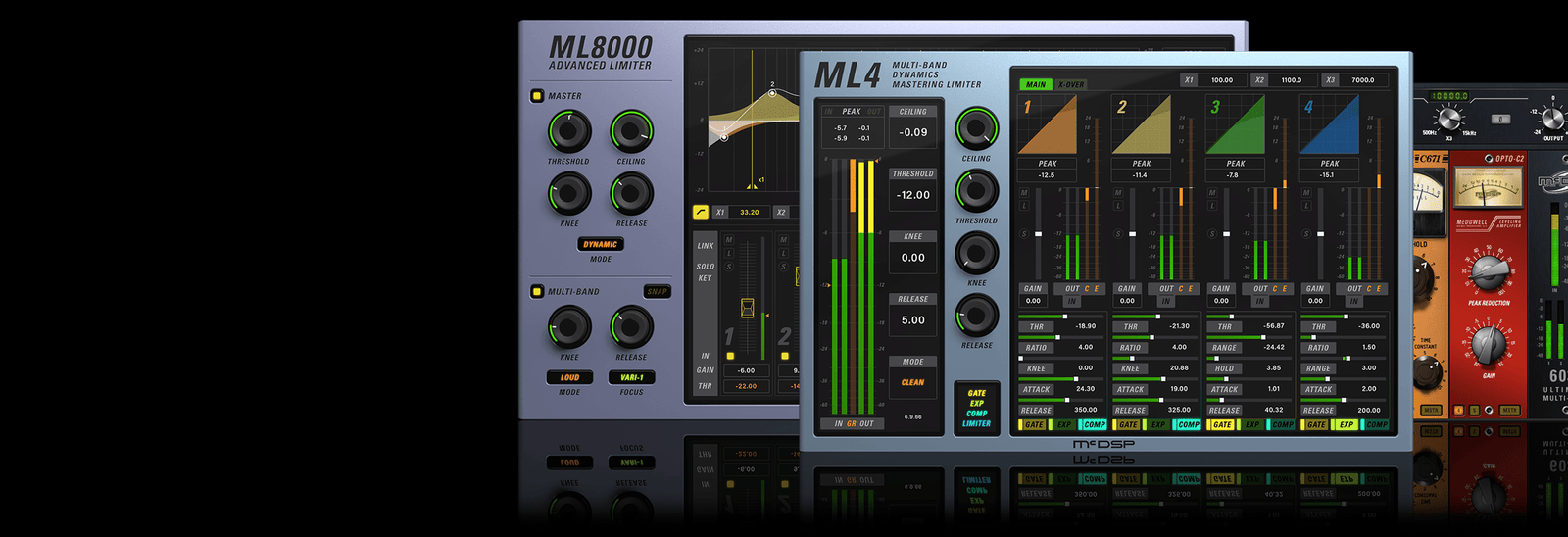The image size is (1568, 537).
Task: Click the ML8000 master Threshold knob
Action: [568, 131]
